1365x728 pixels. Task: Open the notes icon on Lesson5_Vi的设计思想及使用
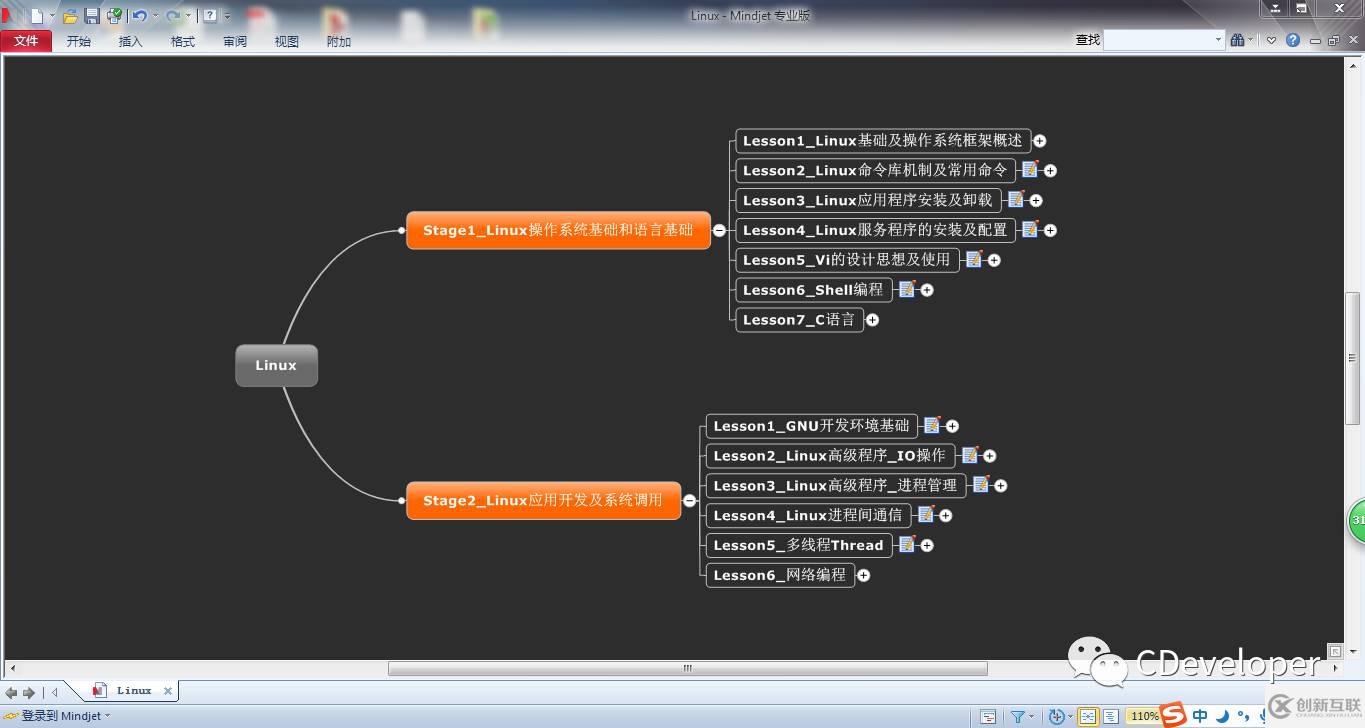(x=974, y=259)
